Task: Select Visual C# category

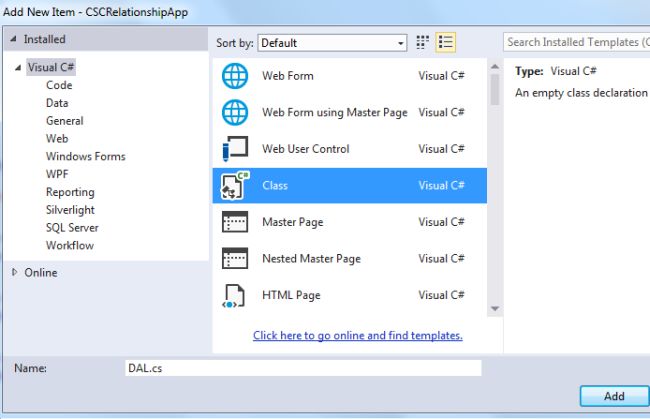Action: tap(51, 67)
